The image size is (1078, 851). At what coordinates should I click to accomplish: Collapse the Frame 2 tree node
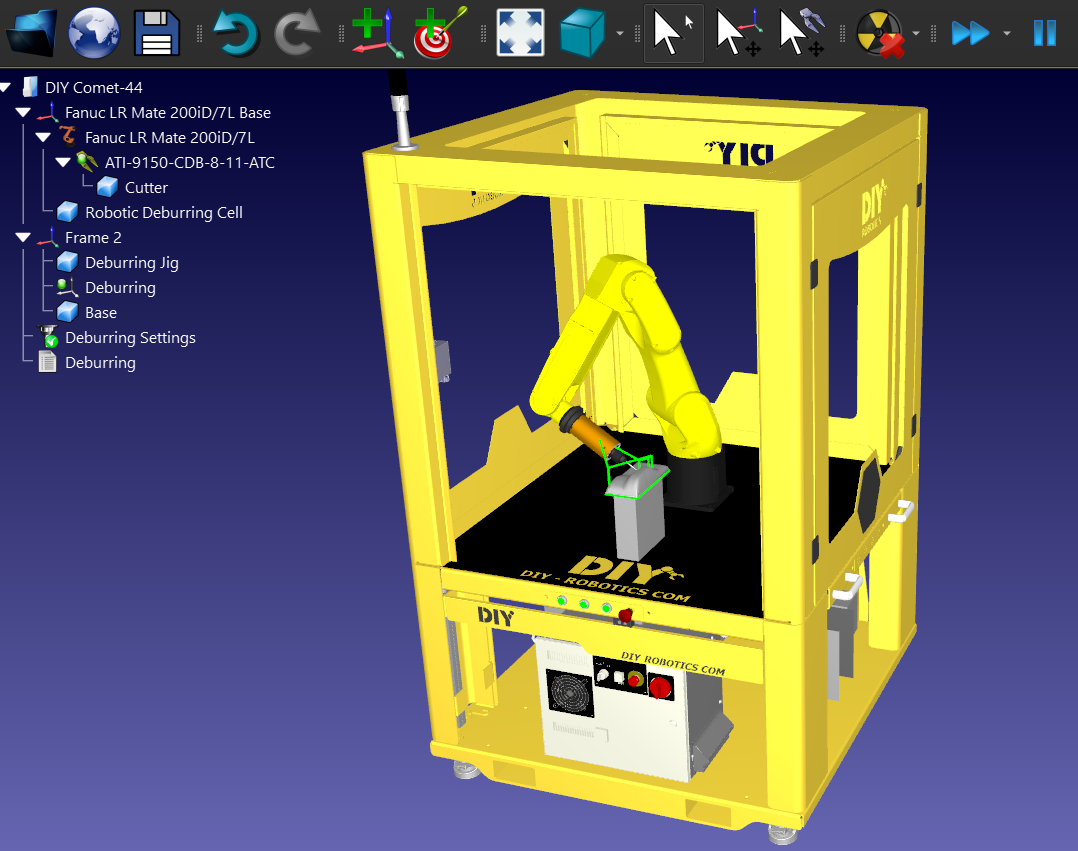23,238
